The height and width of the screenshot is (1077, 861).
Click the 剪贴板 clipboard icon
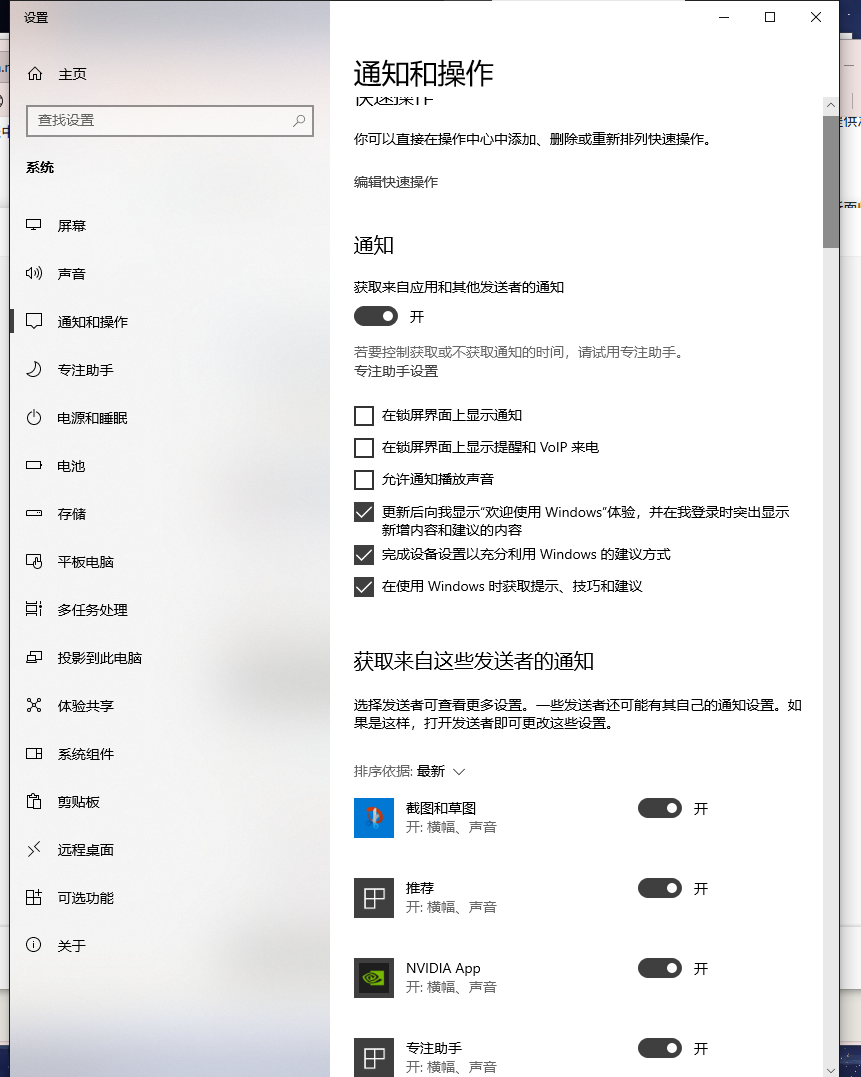pos(34,802)
